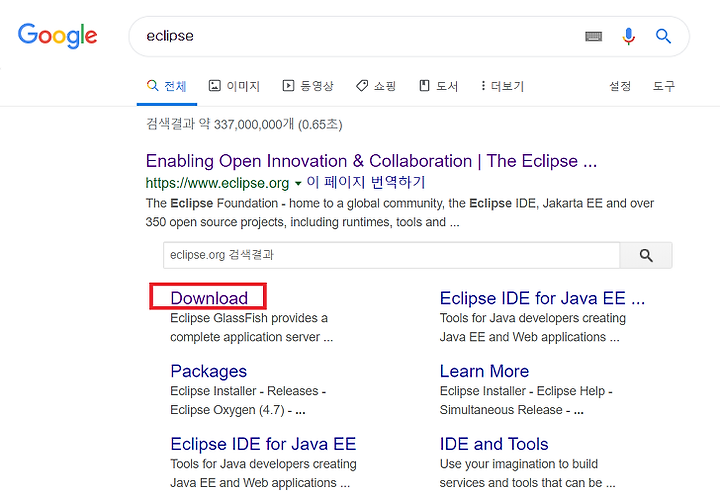The height and width of the screenshot is (499, 720).
Task: Click the Google logo
Action: pyautogui.click(x=57, y=35)
